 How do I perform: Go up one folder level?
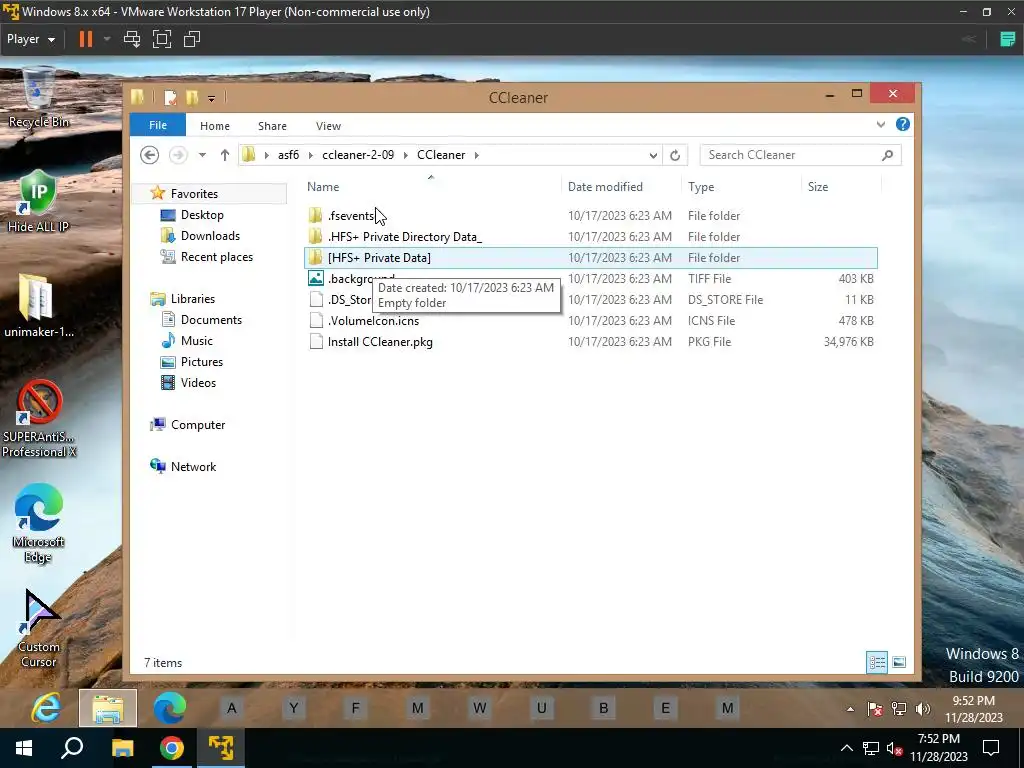pos(225,155)
